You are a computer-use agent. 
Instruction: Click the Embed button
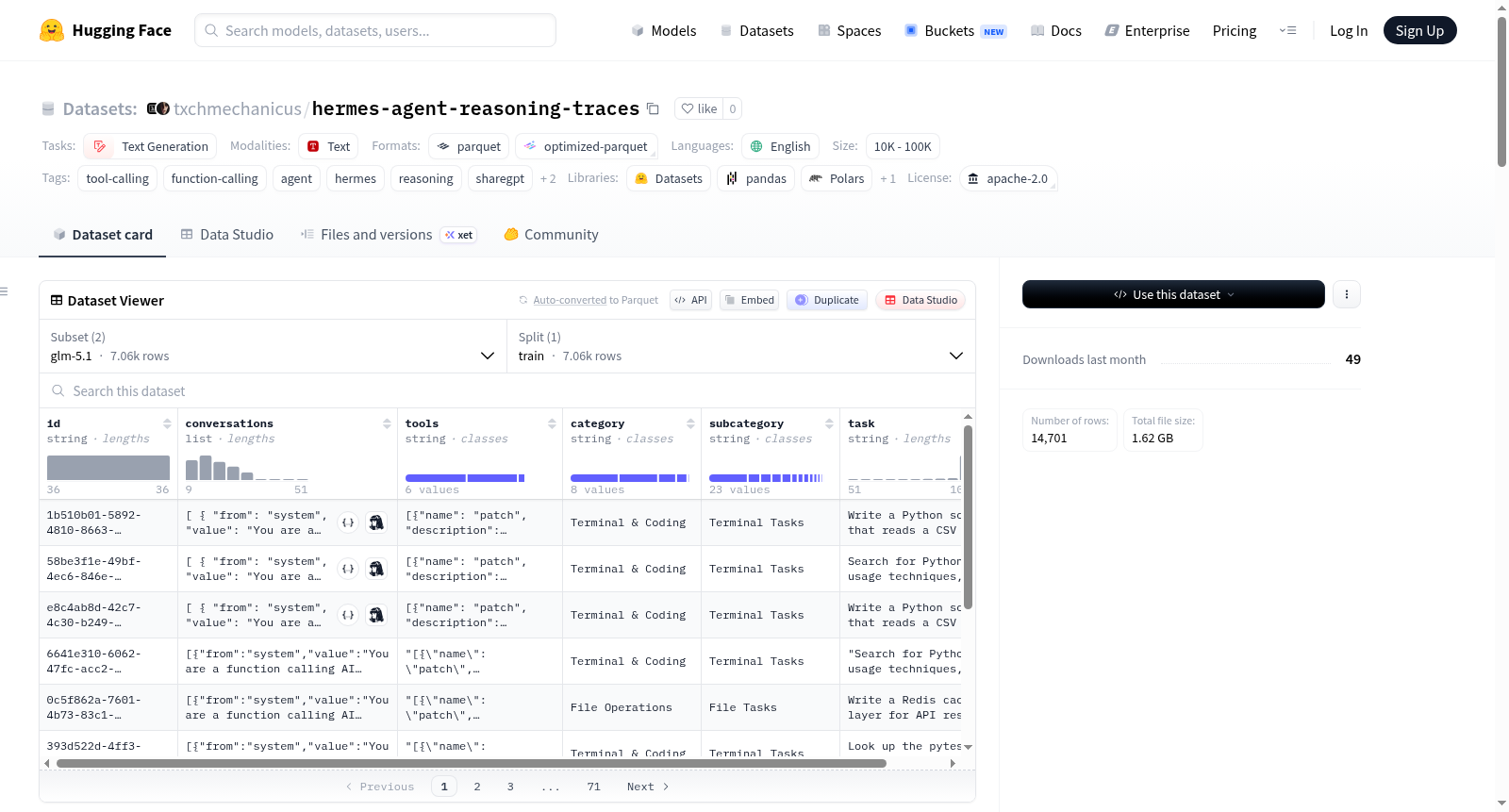[750, 300]
